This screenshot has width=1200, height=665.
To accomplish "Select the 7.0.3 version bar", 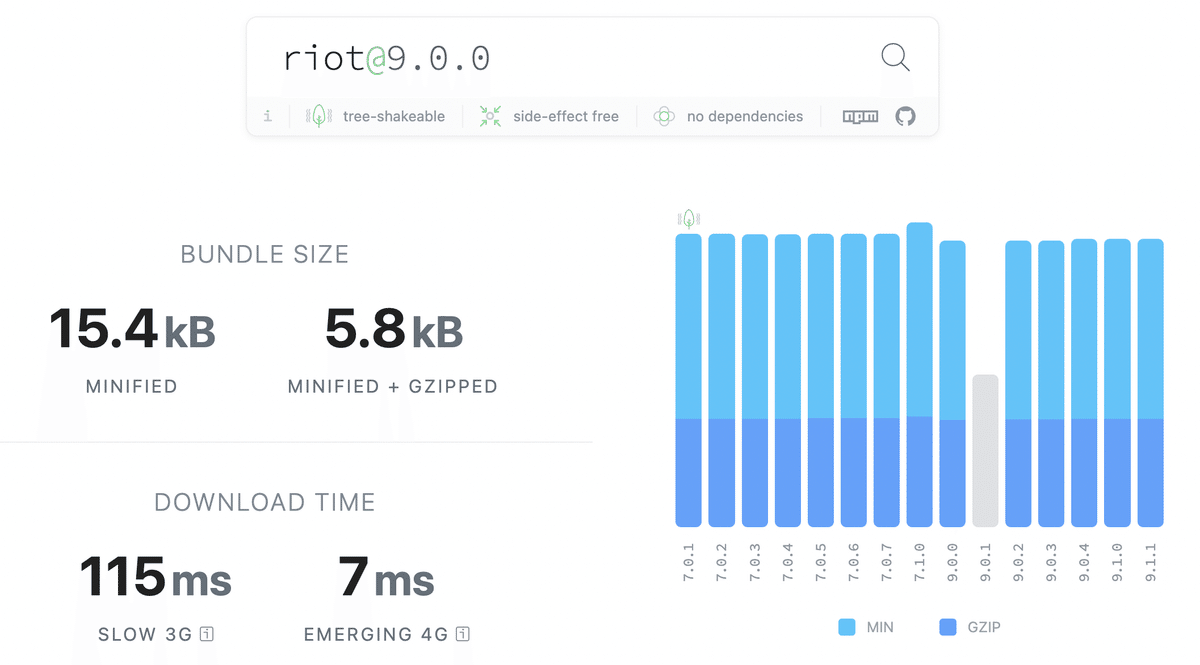I will pyautogui.click(x=755, y=380).
